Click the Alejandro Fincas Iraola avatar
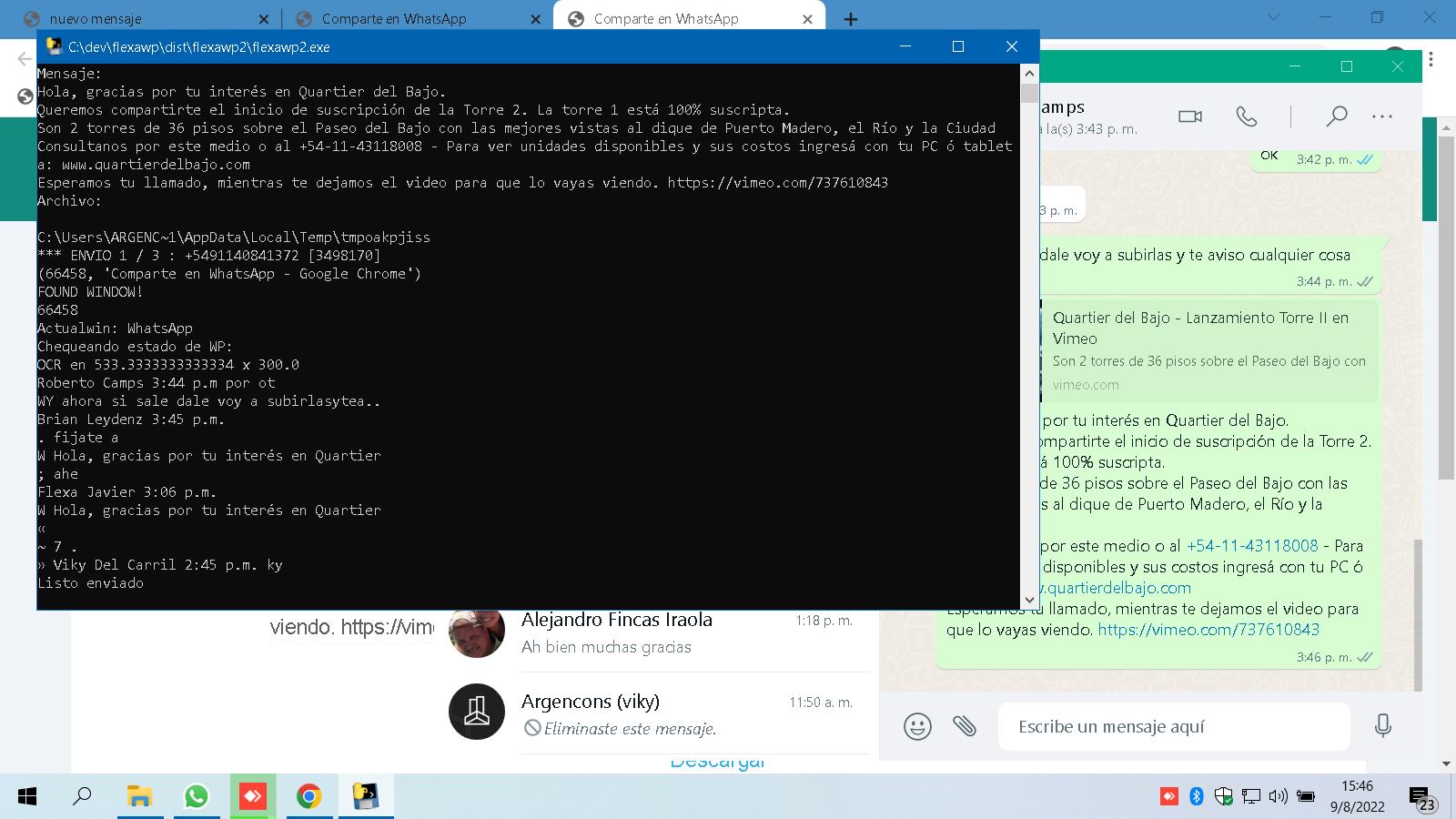The image size is (1456, 819). (x=477, y=633)
